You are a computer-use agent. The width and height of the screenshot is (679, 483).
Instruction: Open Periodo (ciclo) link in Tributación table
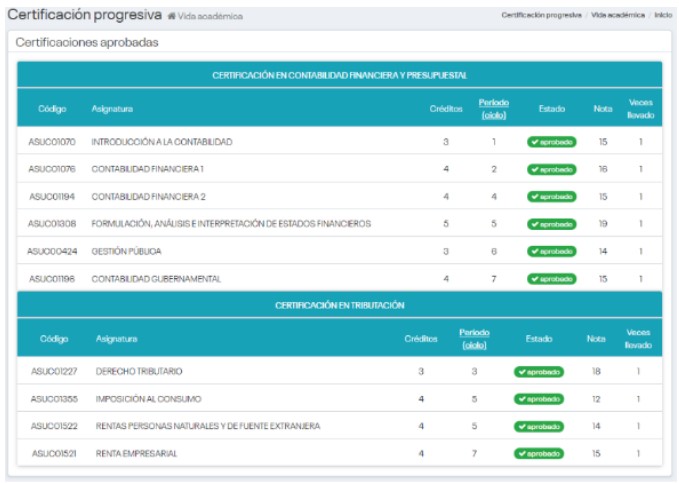coord(474,338)
